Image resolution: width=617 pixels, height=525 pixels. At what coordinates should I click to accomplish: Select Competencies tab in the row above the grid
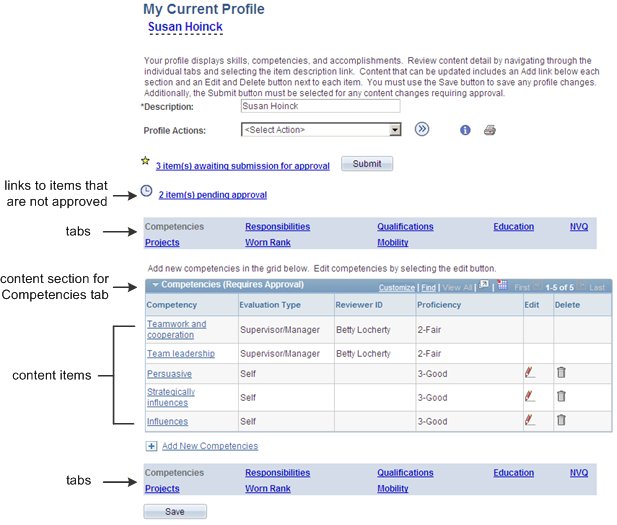point(174,227)
